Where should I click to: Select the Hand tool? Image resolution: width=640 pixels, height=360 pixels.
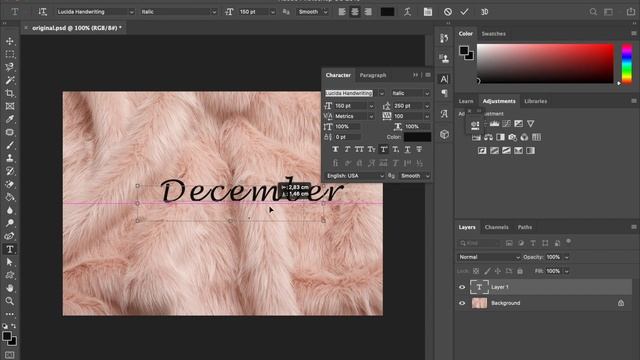pos(10,288)
